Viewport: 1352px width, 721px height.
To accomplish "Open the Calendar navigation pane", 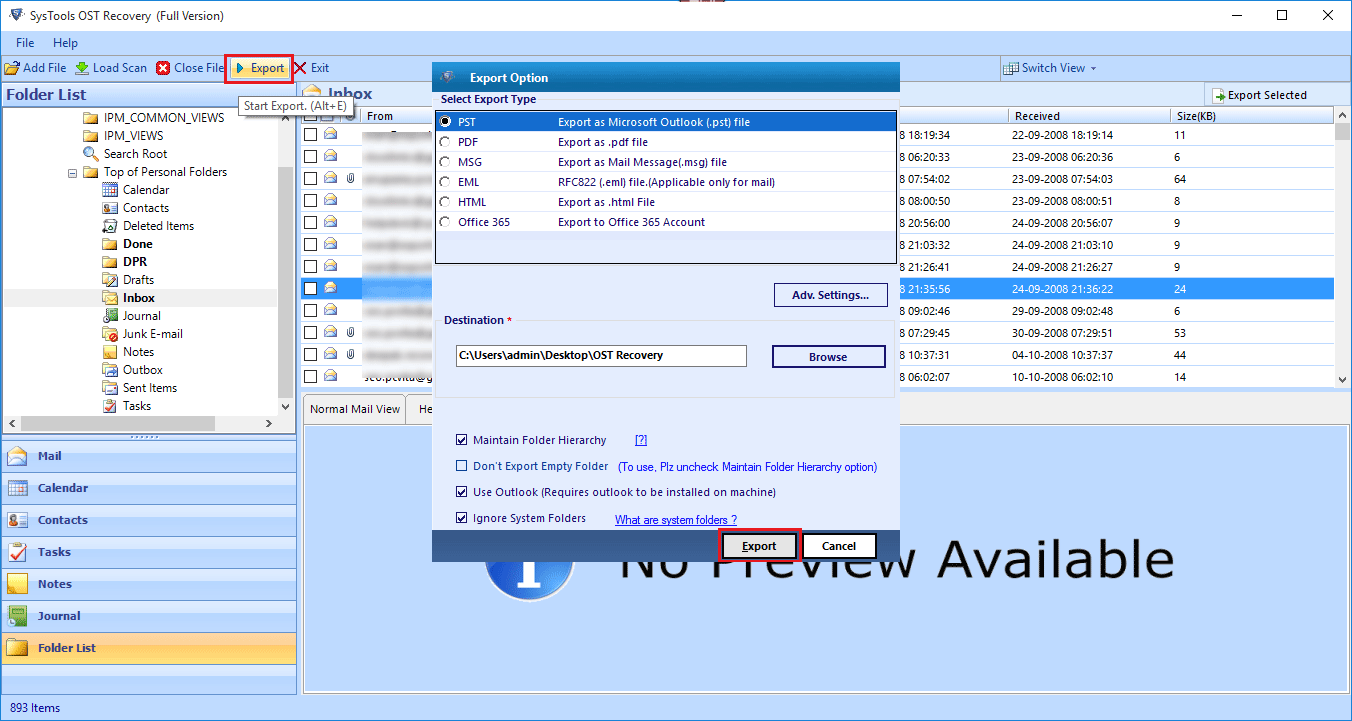I will click(149, 488).
